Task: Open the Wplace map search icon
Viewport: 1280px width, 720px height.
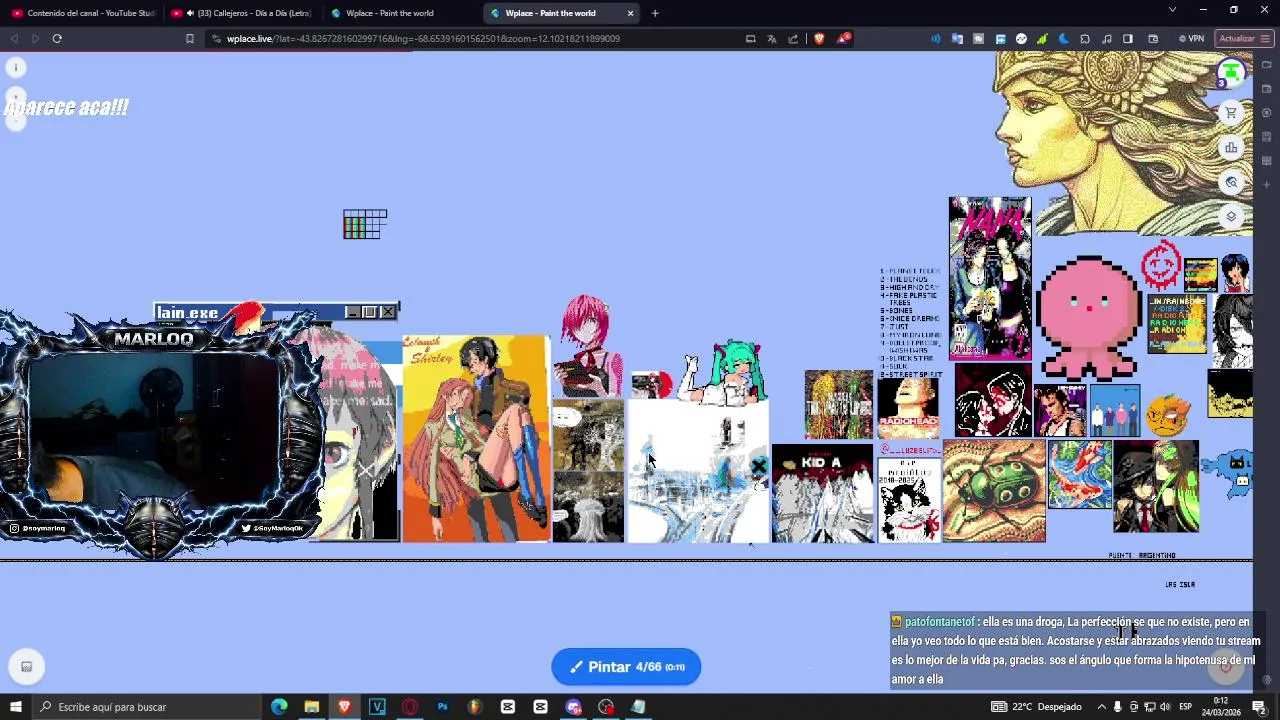Action: click(1231, 183)
